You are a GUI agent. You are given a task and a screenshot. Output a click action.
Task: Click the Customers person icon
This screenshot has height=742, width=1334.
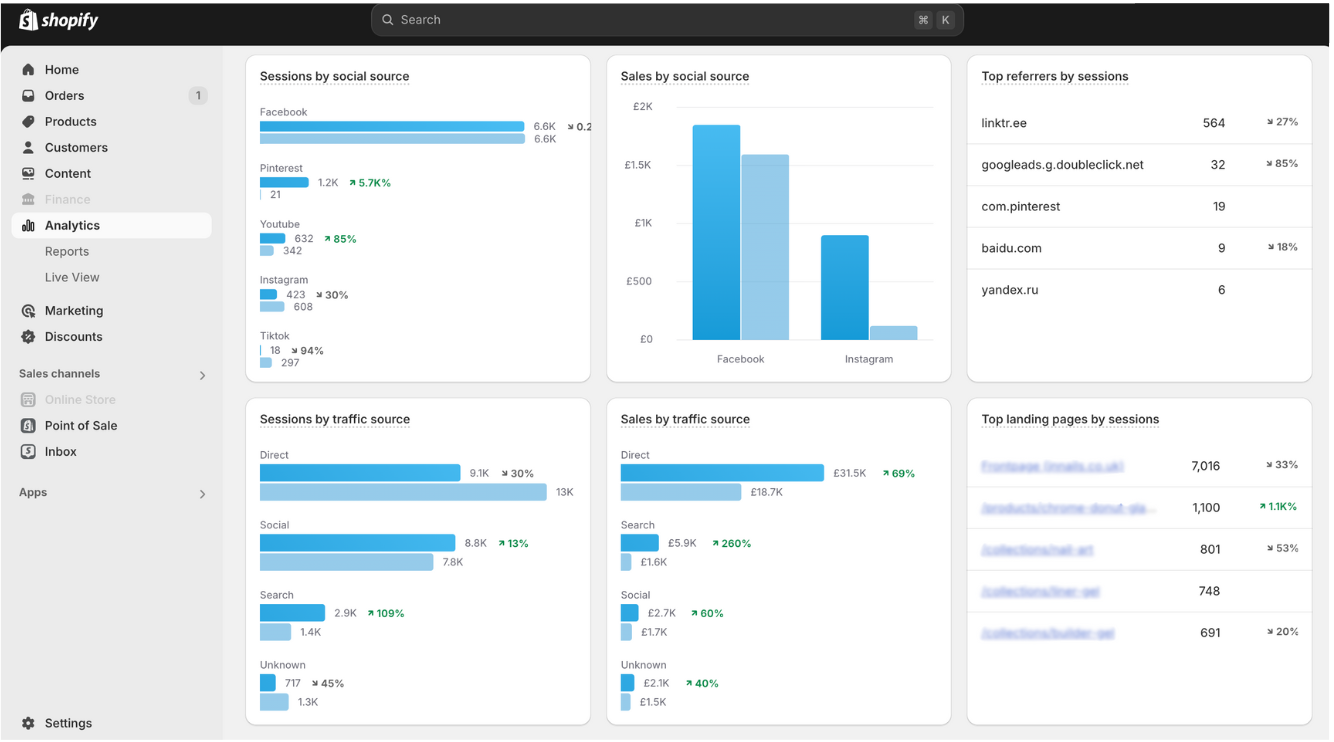point(28,148)
